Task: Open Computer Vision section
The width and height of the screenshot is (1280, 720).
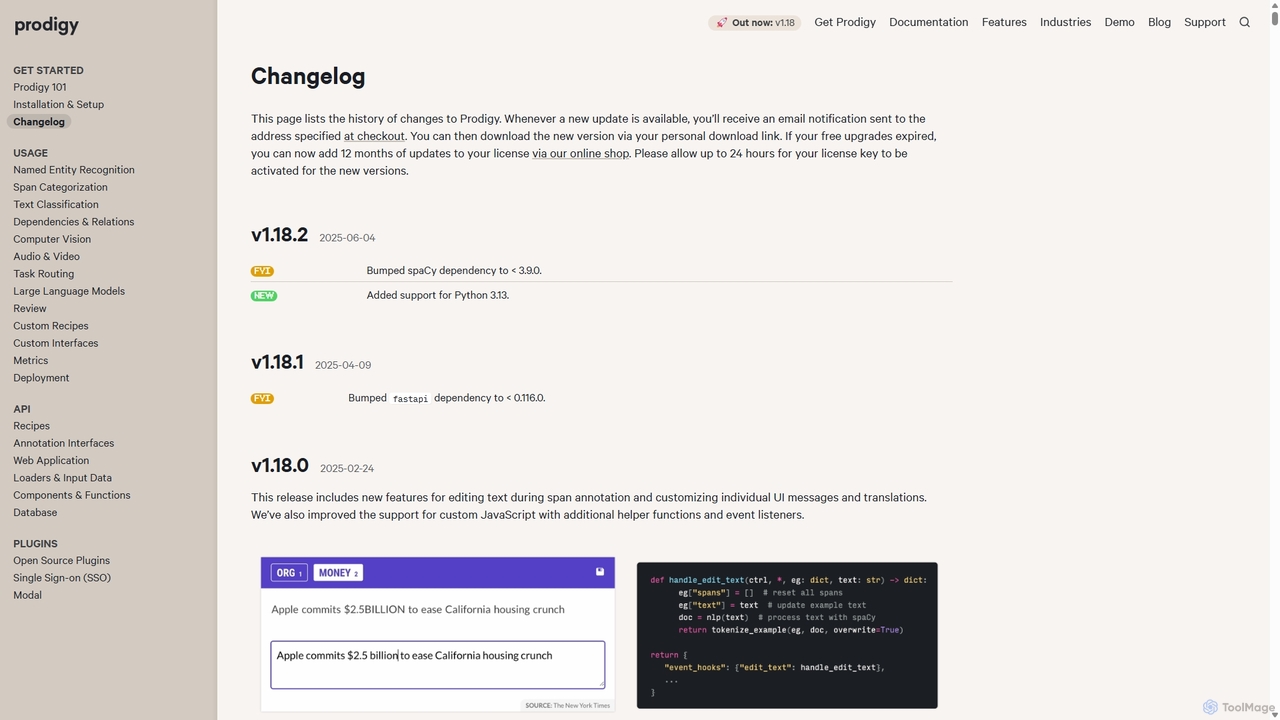Action: pos(52,239)
